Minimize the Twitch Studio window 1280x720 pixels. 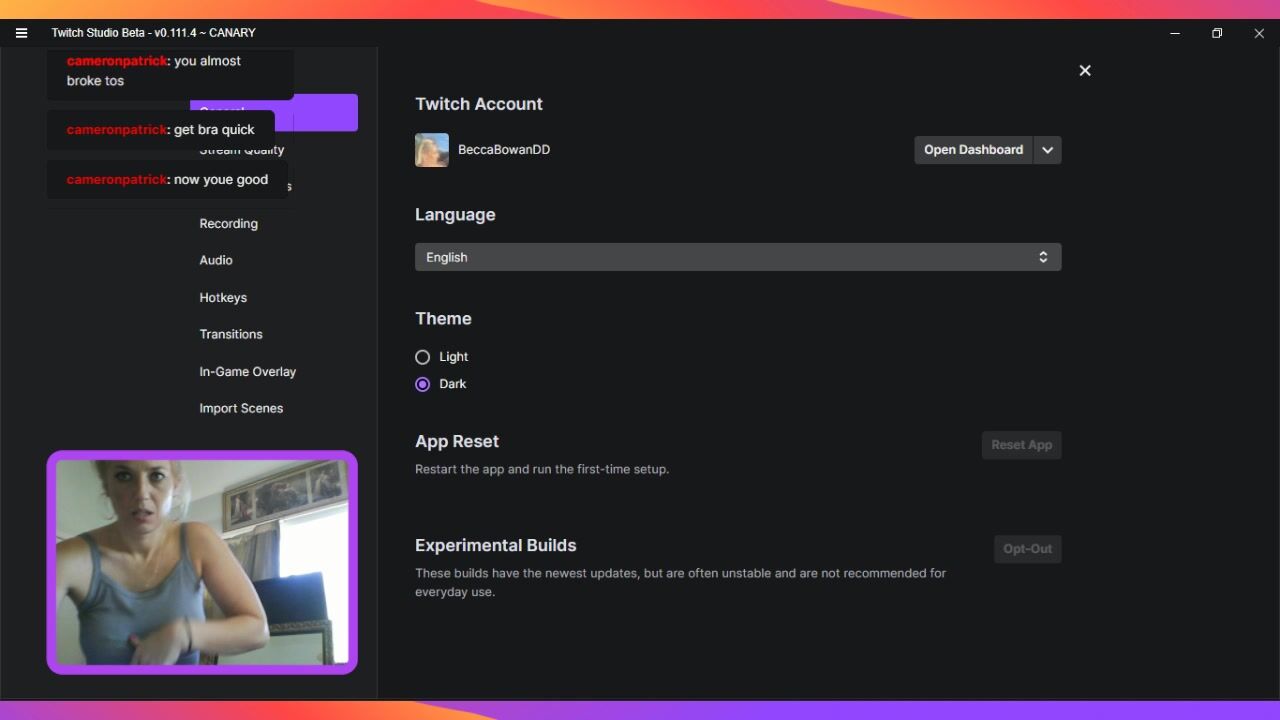coord(1175,33)
